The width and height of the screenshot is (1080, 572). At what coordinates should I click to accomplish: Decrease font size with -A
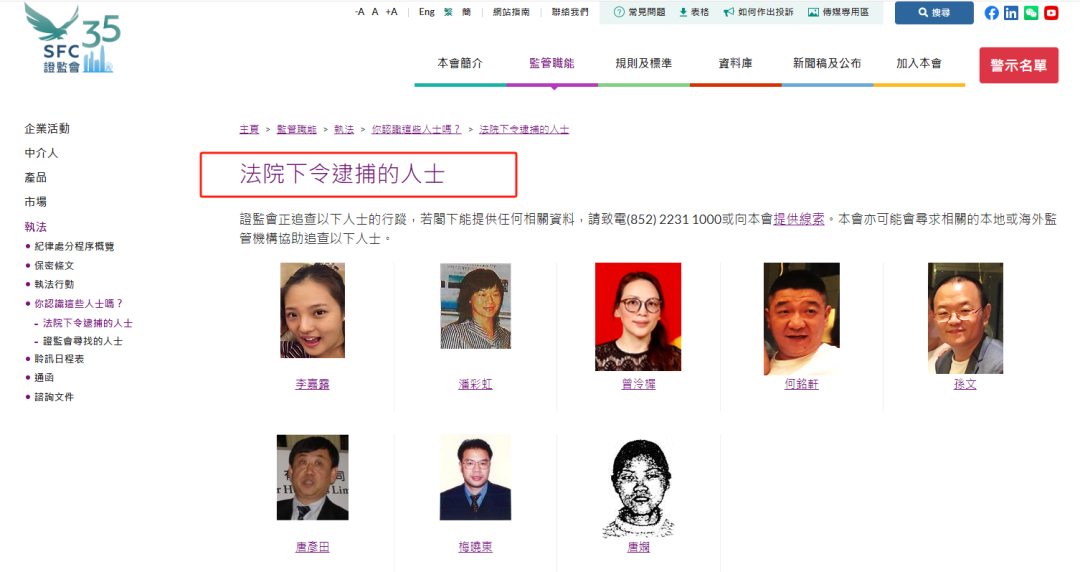[360, 12]
